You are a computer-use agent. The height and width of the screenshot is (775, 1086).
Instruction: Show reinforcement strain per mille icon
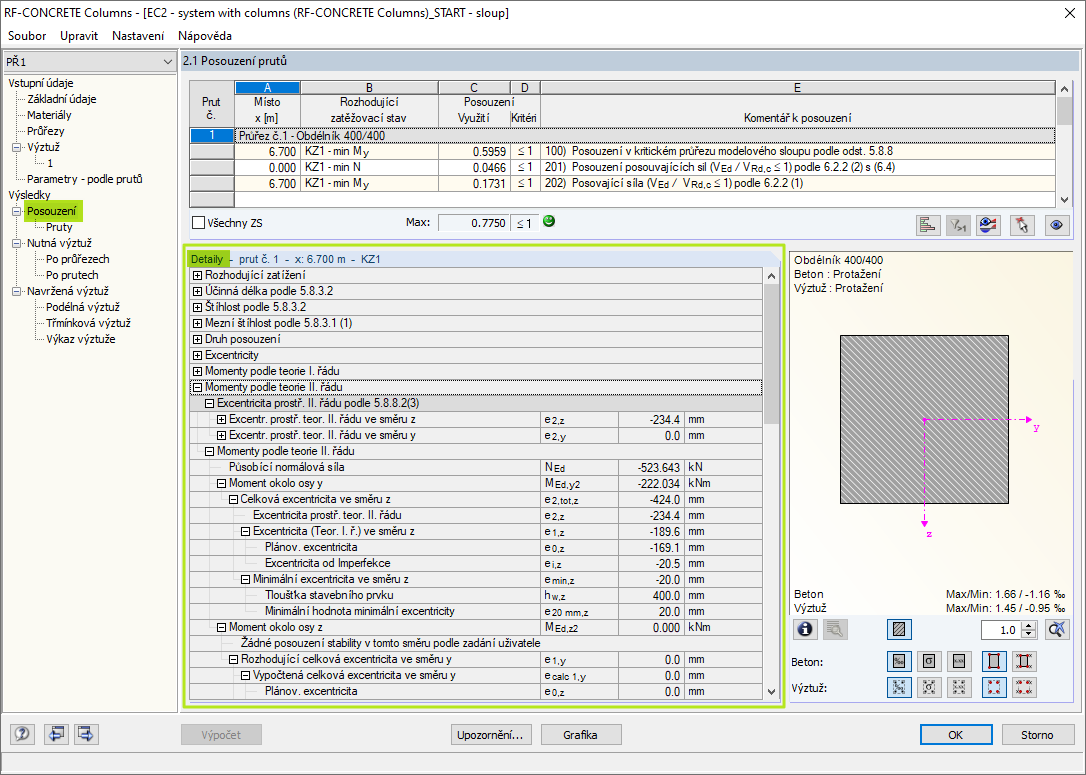pyautogui.click(x=899, y=687)
